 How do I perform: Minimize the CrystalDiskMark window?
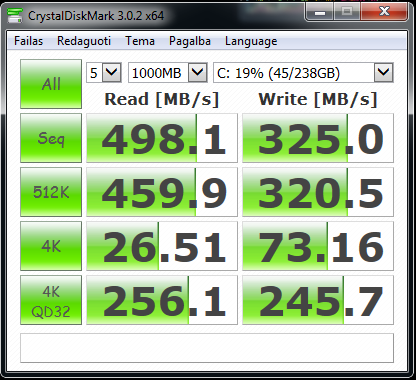coord(319,12)
